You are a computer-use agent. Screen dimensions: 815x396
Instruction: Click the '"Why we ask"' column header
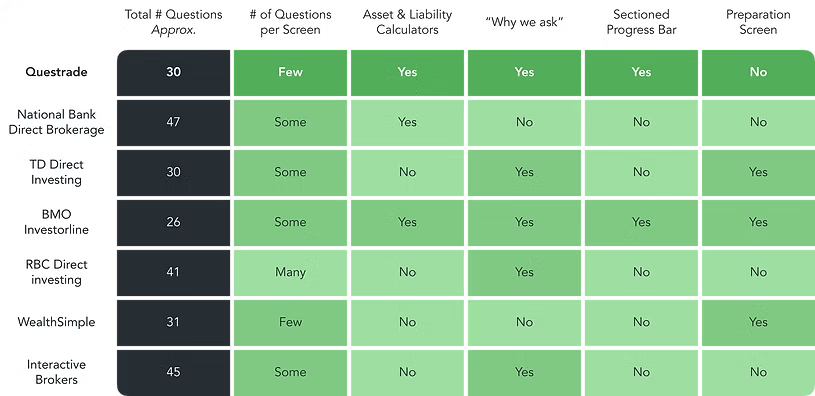coord(524,22)
